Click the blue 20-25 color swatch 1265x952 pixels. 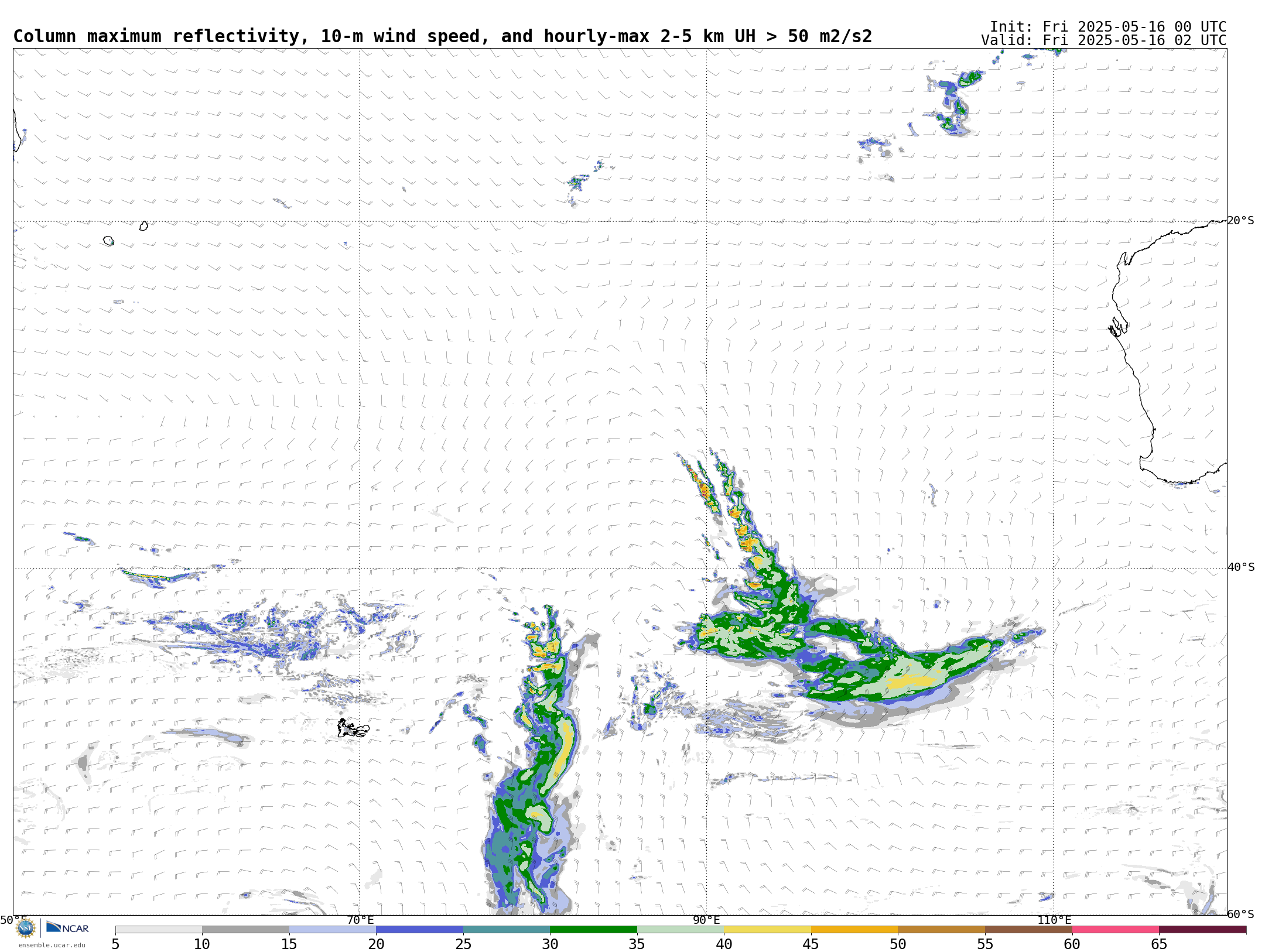[419, 930]
